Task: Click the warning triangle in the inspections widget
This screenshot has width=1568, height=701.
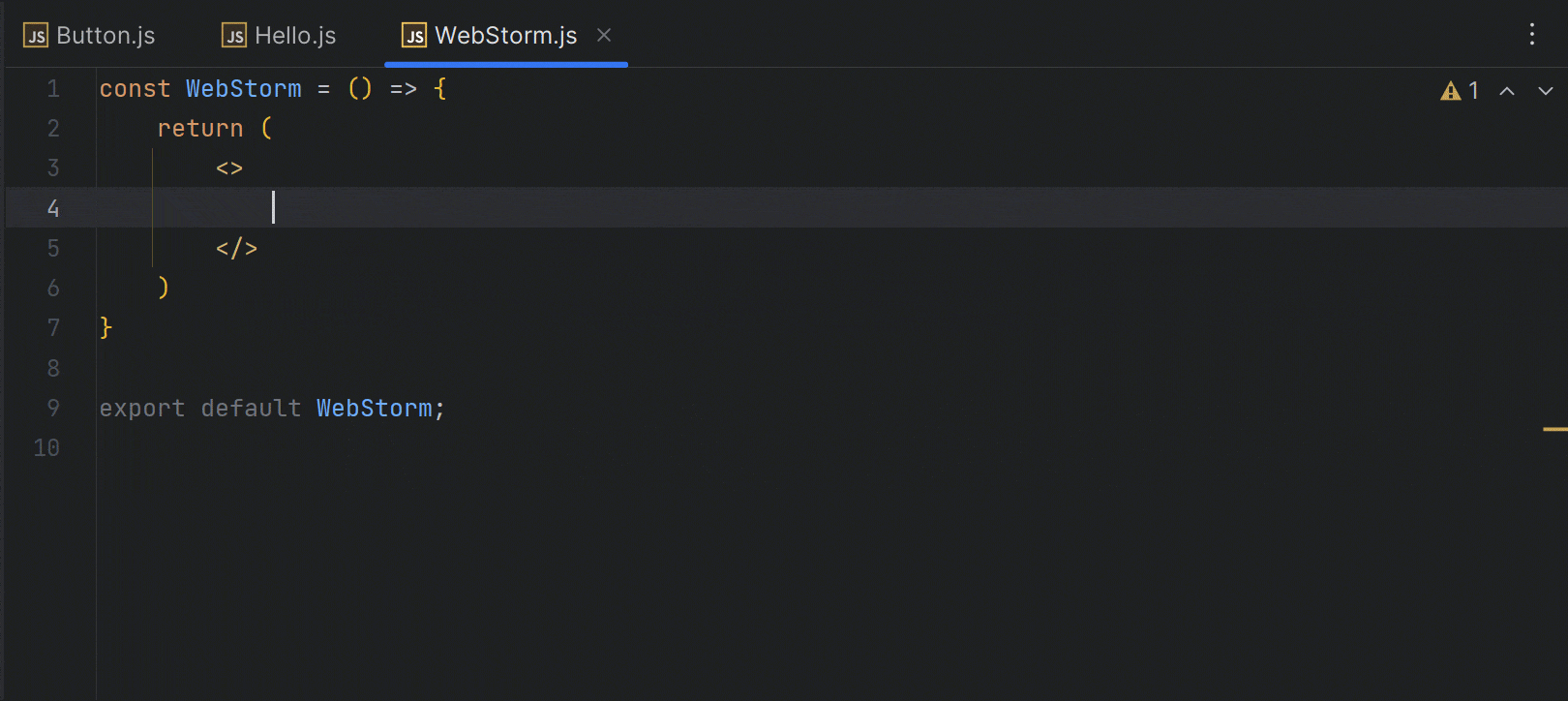Action: pyautogui.click(x=1449, y=90)
